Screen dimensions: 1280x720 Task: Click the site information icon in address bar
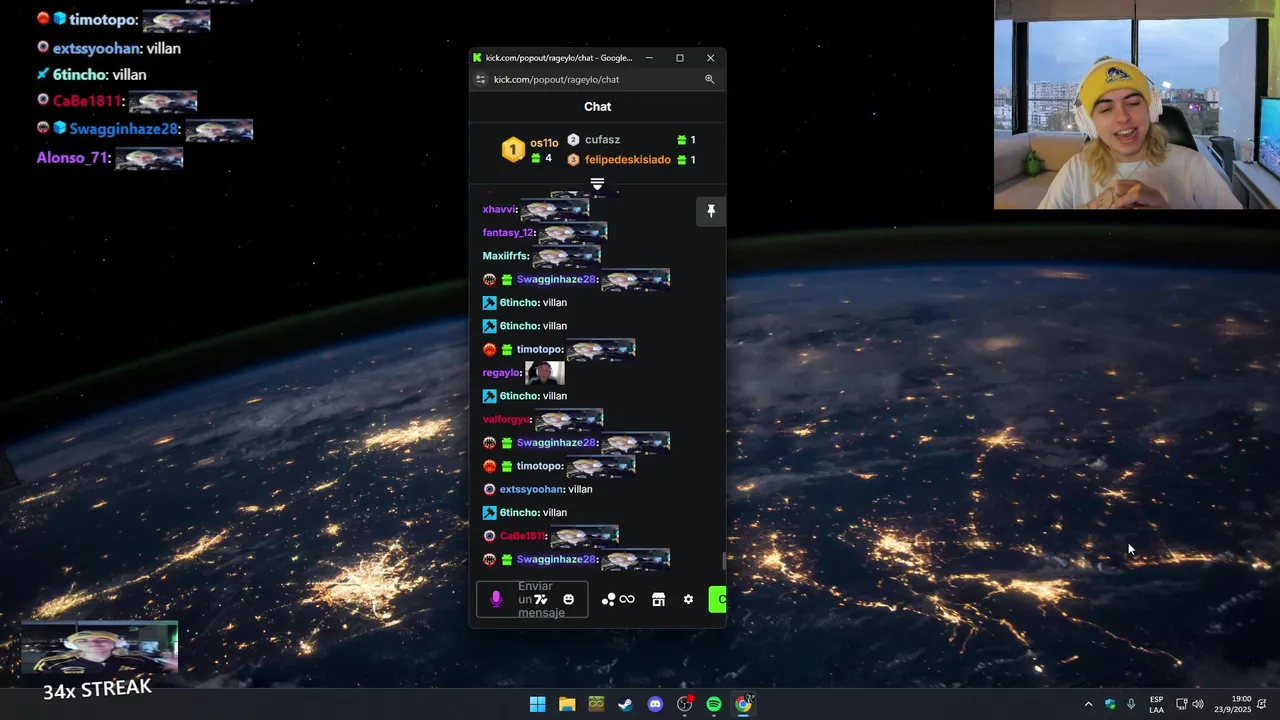[x=481, y=79]
